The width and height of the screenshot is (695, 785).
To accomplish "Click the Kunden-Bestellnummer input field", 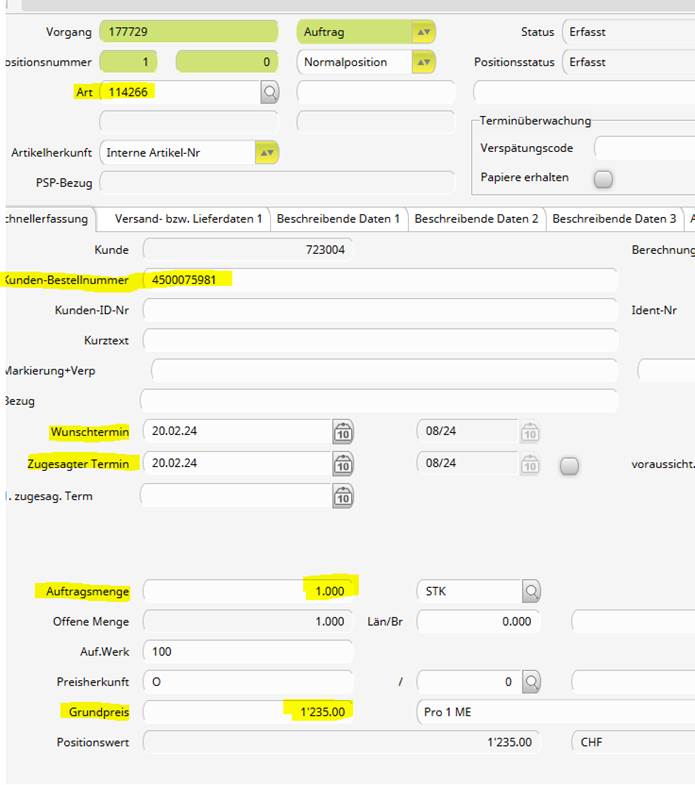I will pyautogui.click(x=380, y=280).
